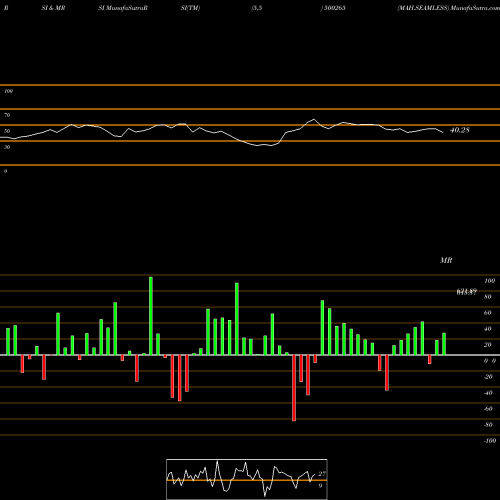Click the 50 level label on the RSI axis
This screenshot has width=500, height=500.
[7, 131]
